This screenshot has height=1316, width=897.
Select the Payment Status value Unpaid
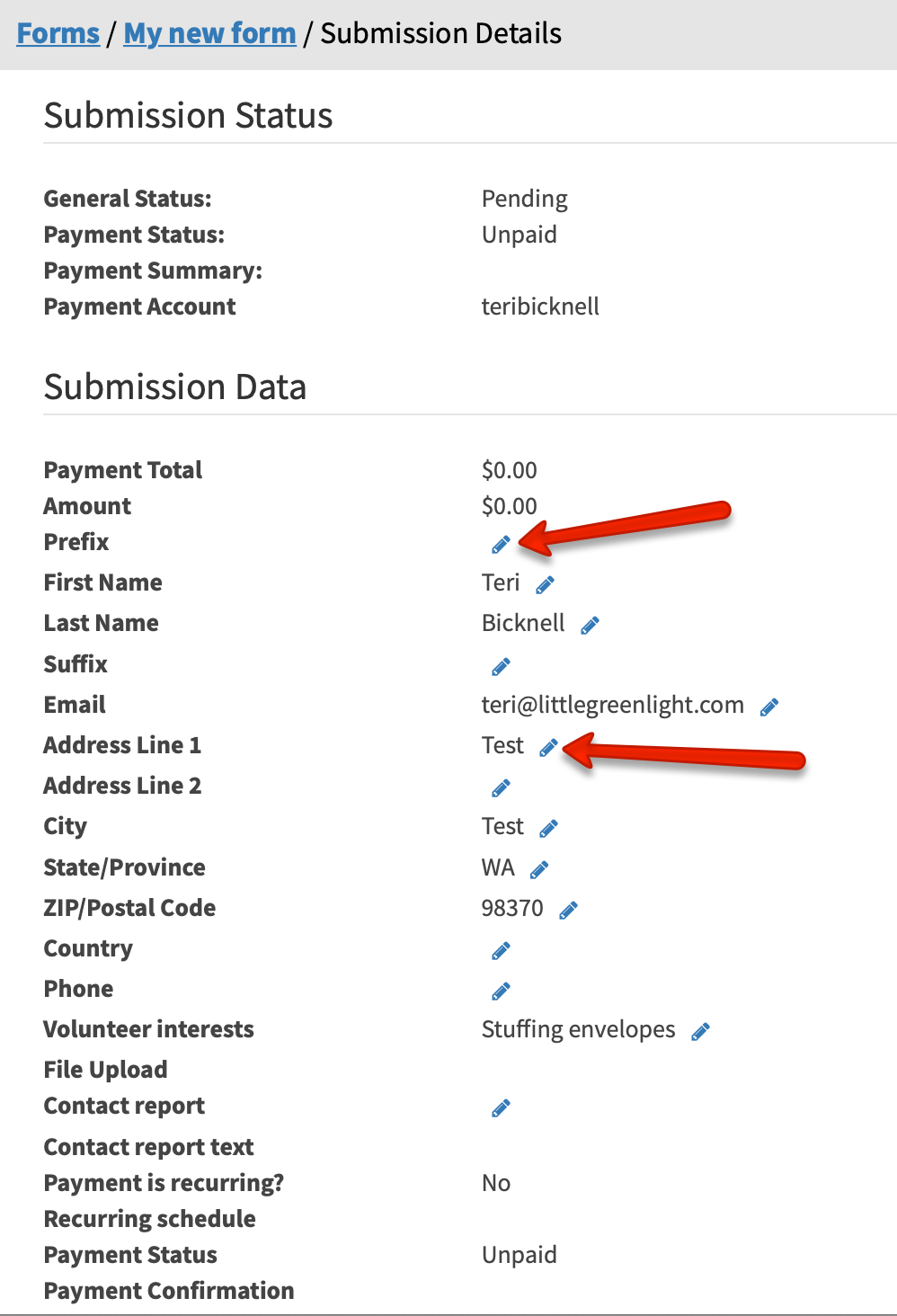(520, 235)
